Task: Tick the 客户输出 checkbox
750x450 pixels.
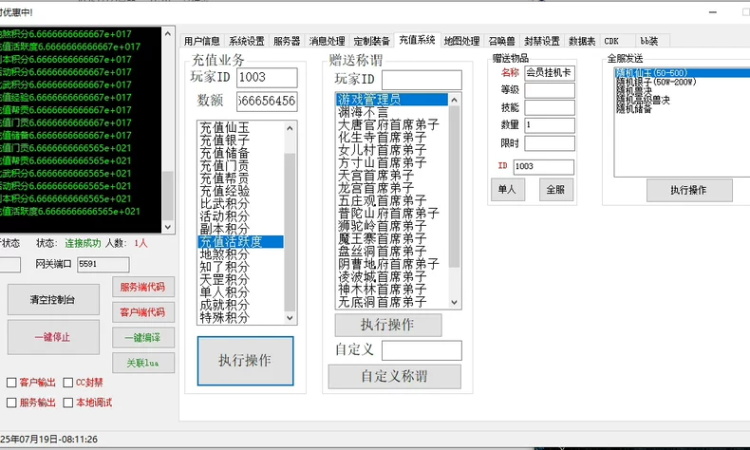Action: click(12, 382)
